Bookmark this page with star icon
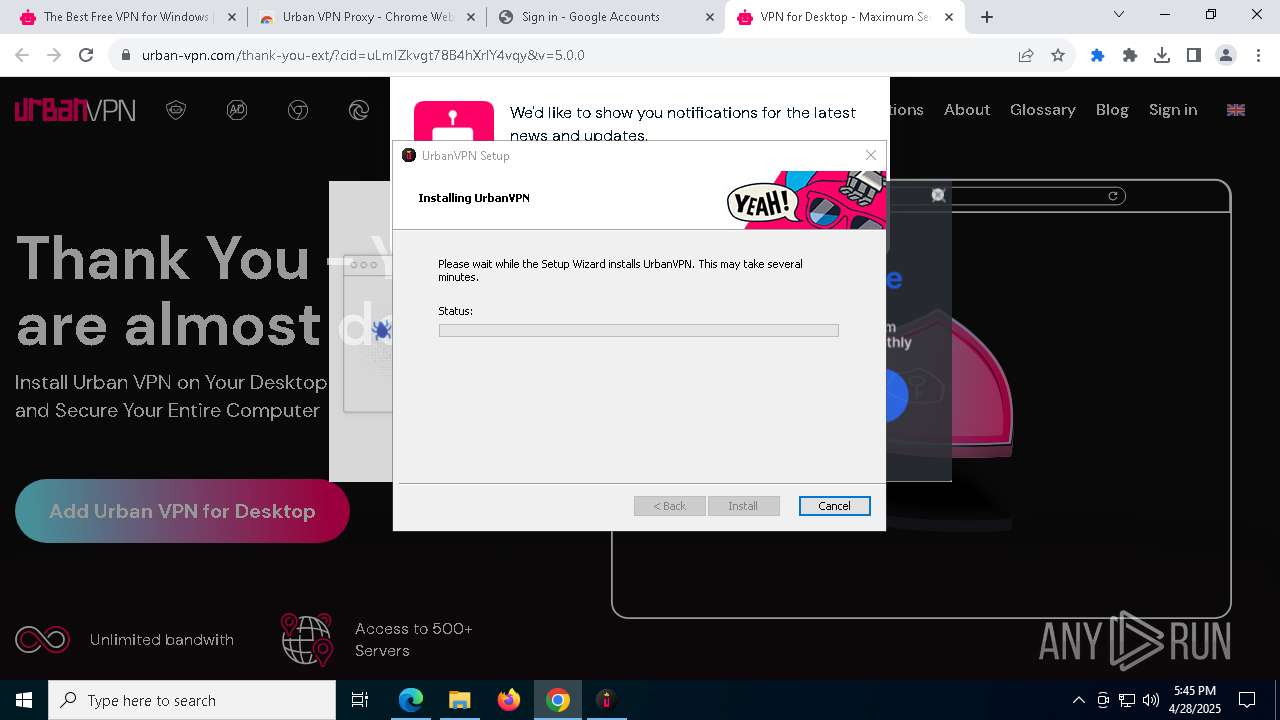 click(1058, 55)
